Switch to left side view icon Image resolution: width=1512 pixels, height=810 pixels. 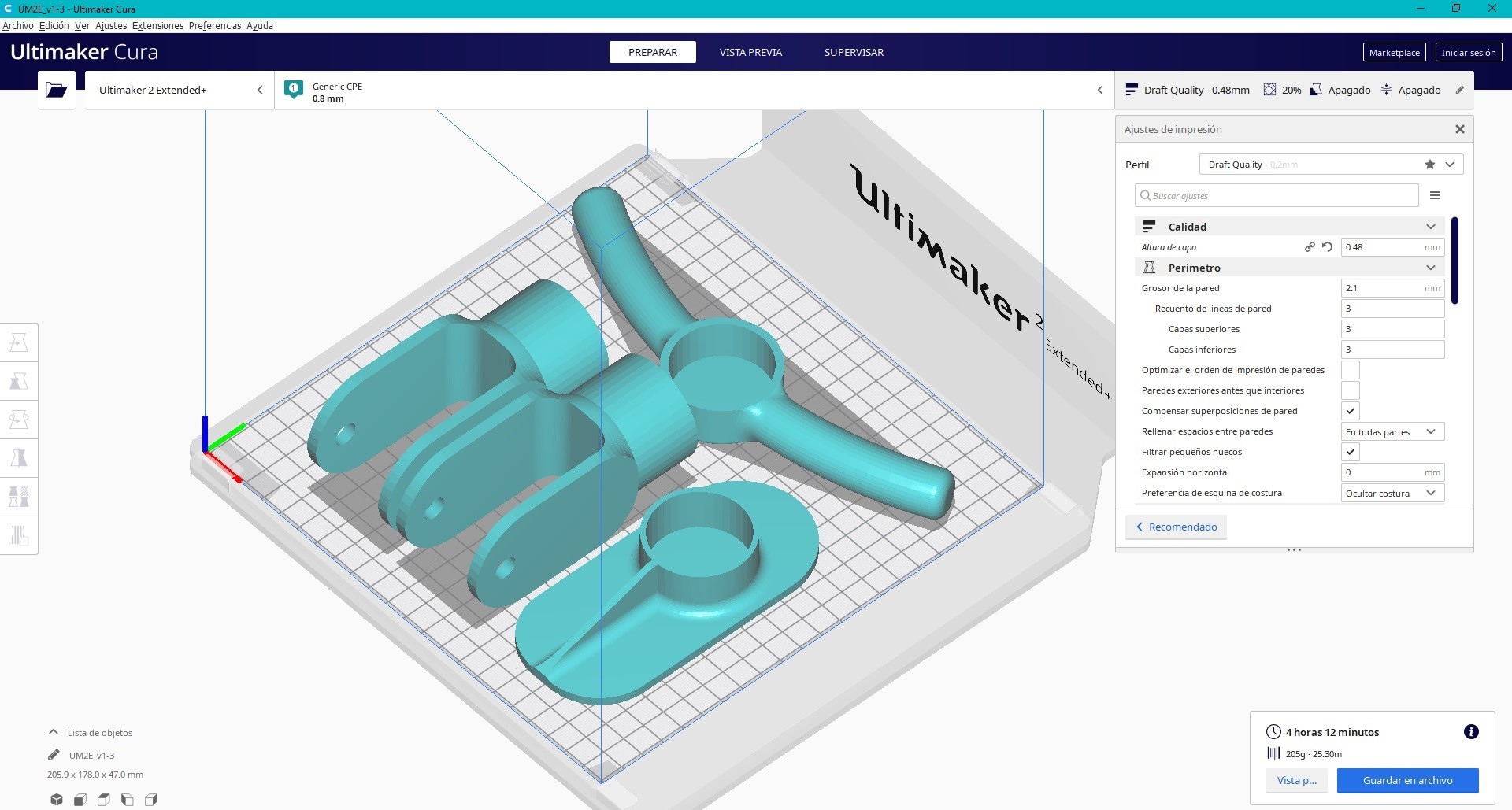128,800
